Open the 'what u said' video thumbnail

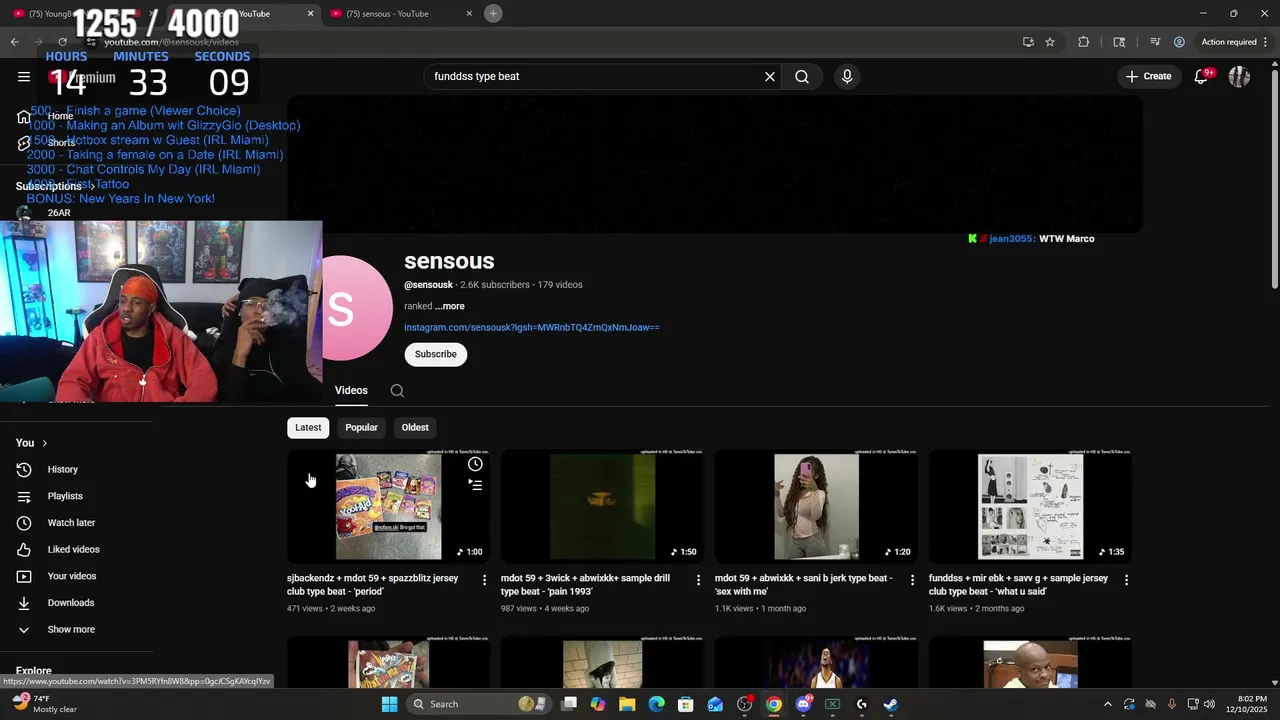1030,506
